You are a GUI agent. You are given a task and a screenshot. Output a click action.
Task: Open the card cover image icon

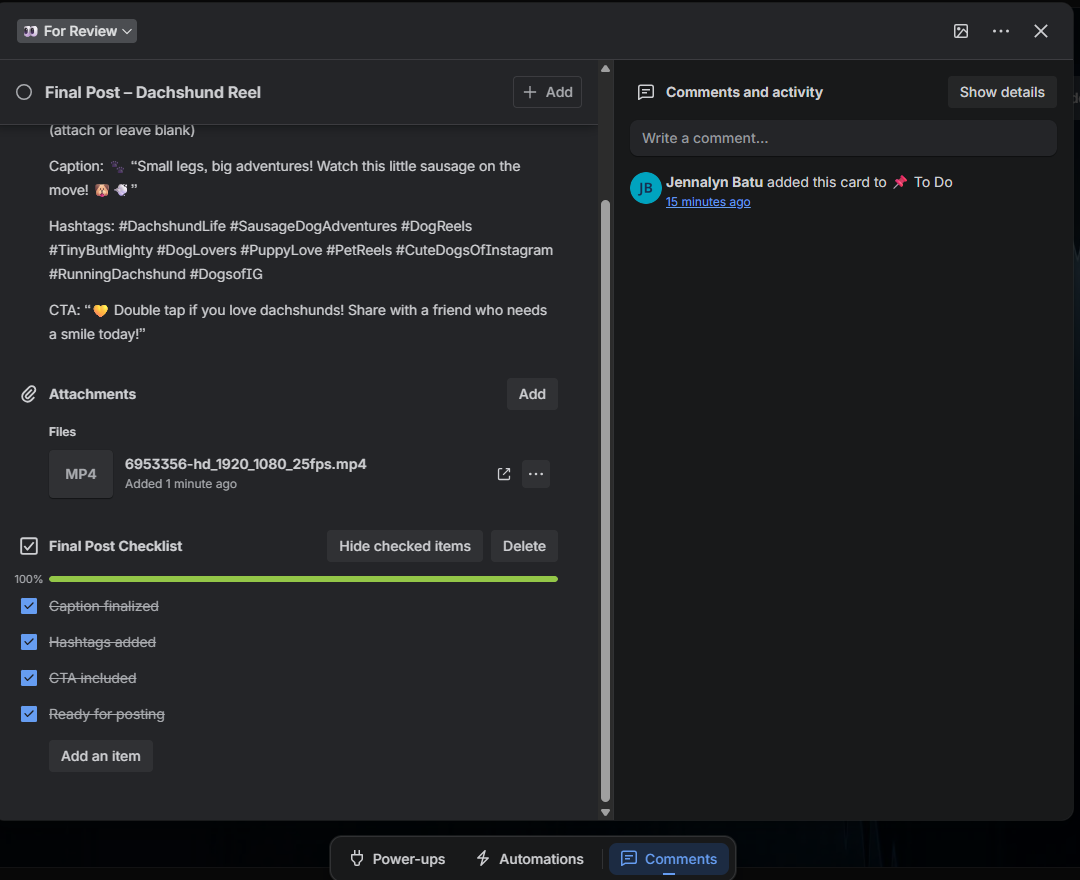[961, 31]
